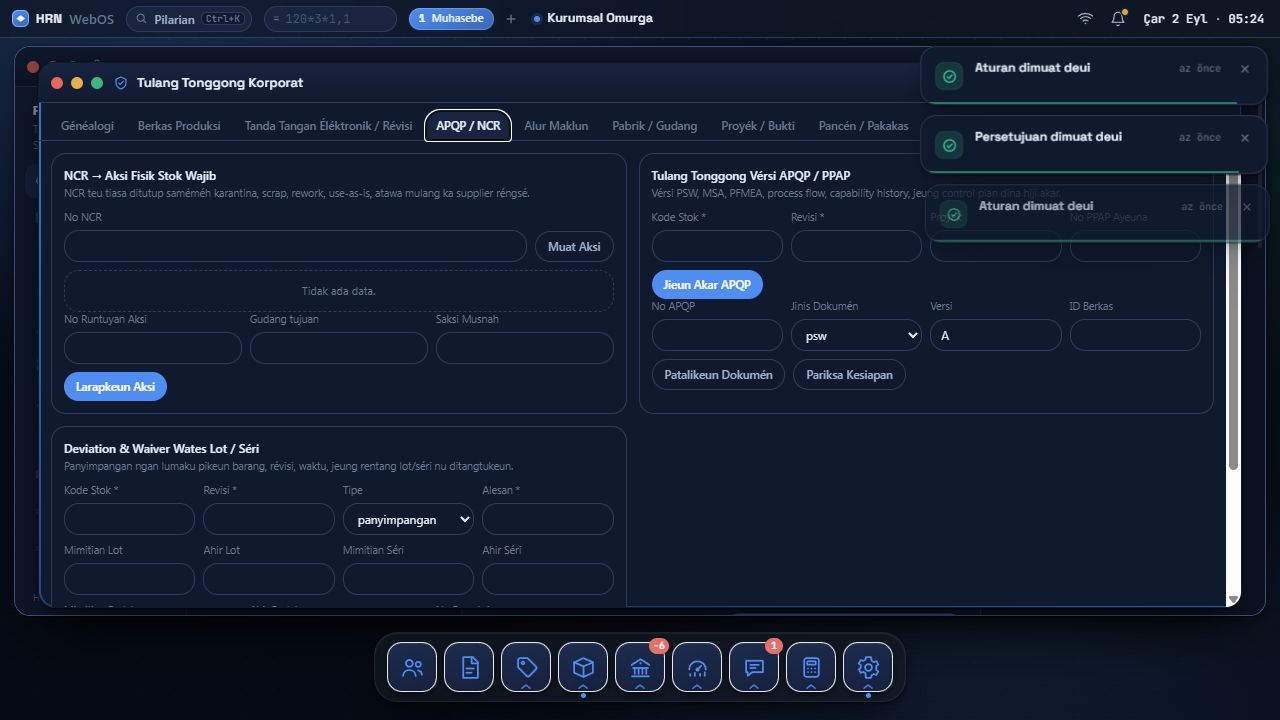Open the chat messages app in dock

pyautogui.click(x=754, y=667)
